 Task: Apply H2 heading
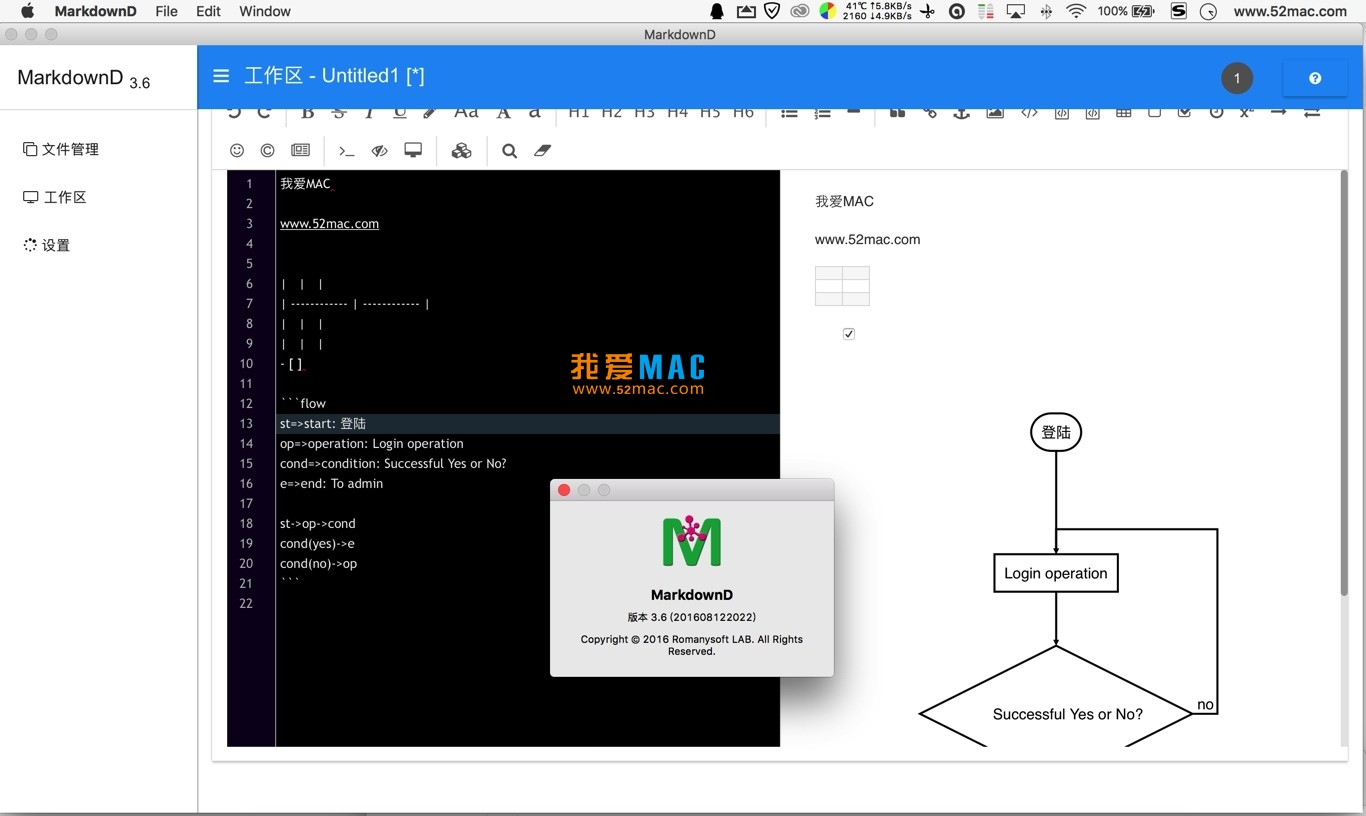pos(612,112)
